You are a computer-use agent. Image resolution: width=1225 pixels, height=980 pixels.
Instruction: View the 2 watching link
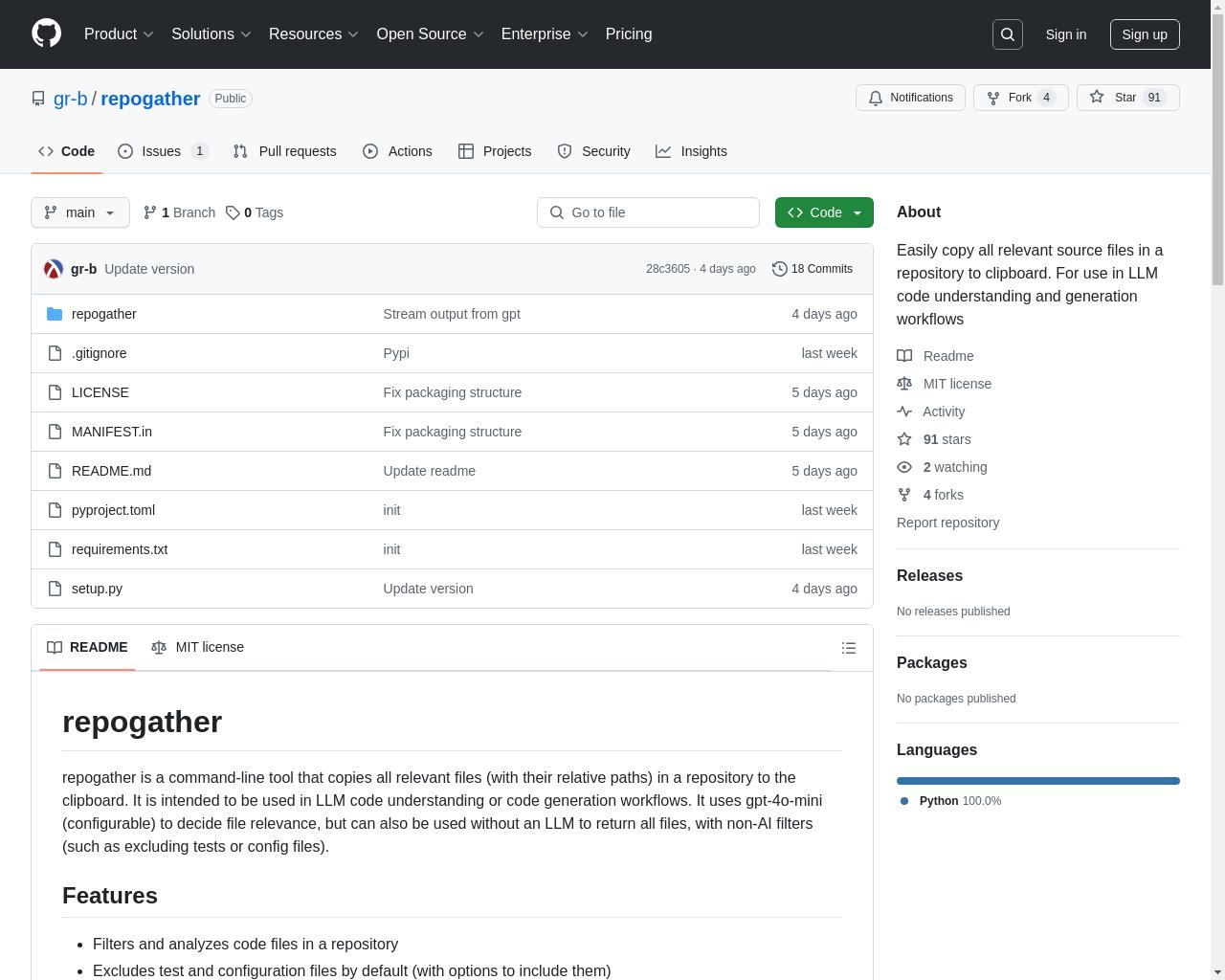point(942,467)
